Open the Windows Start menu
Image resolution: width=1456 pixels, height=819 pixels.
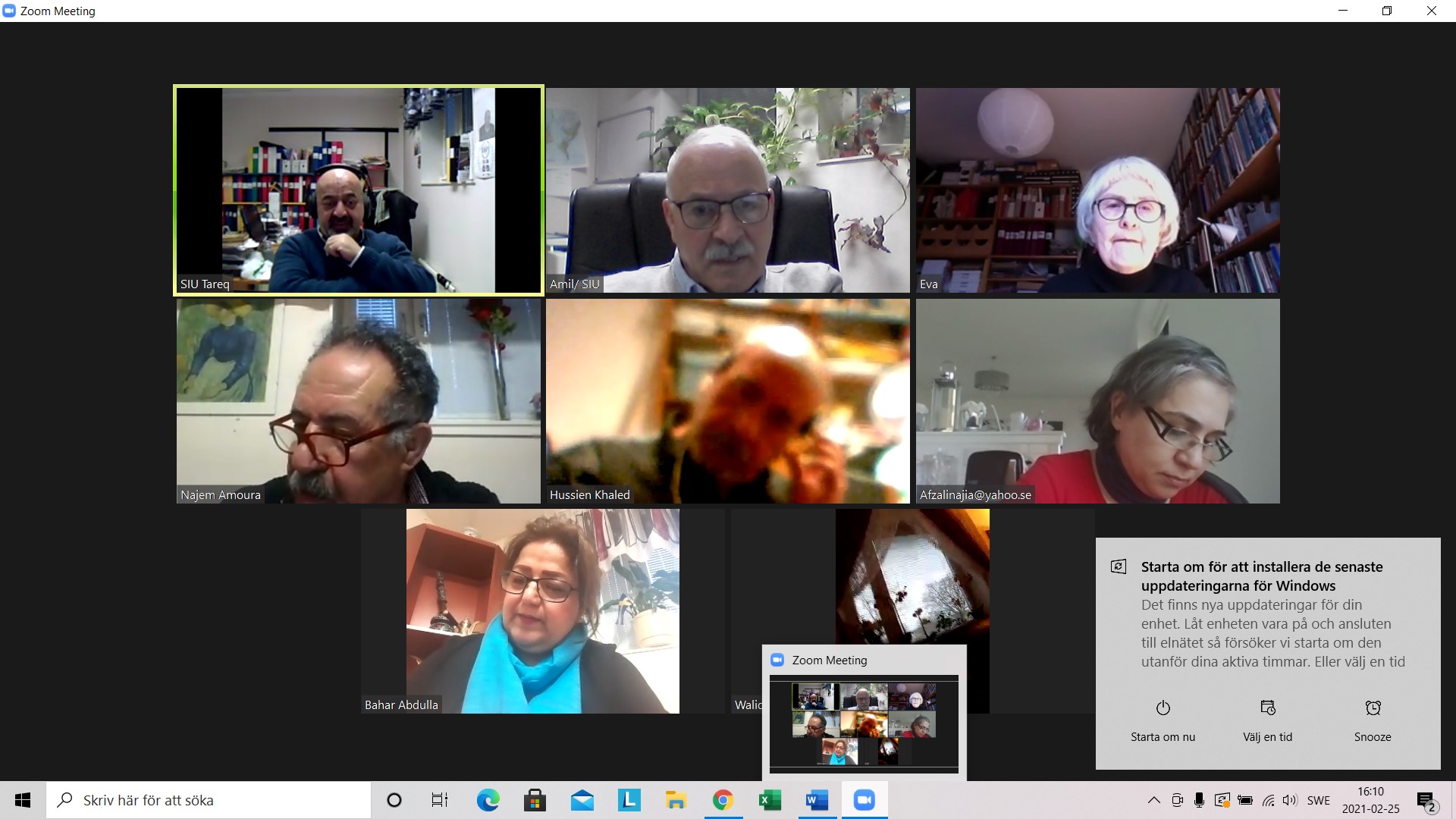[23, 800]
